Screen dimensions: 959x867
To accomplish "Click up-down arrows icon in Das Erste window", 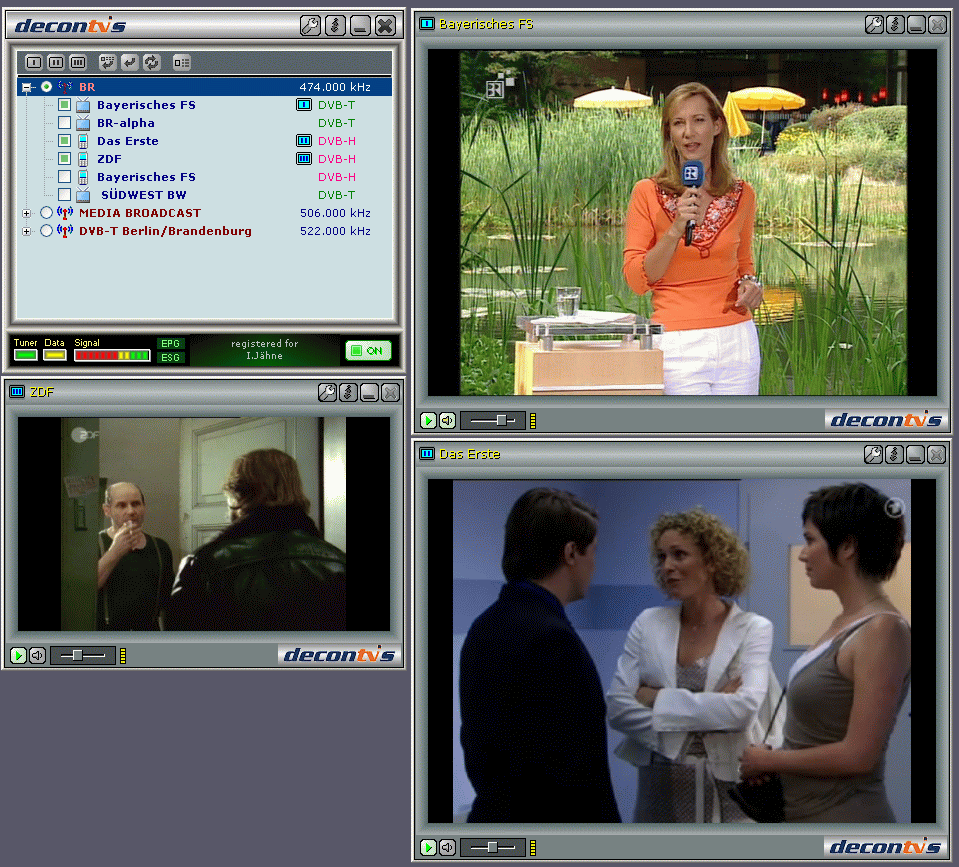I will [x=894, y=454].
